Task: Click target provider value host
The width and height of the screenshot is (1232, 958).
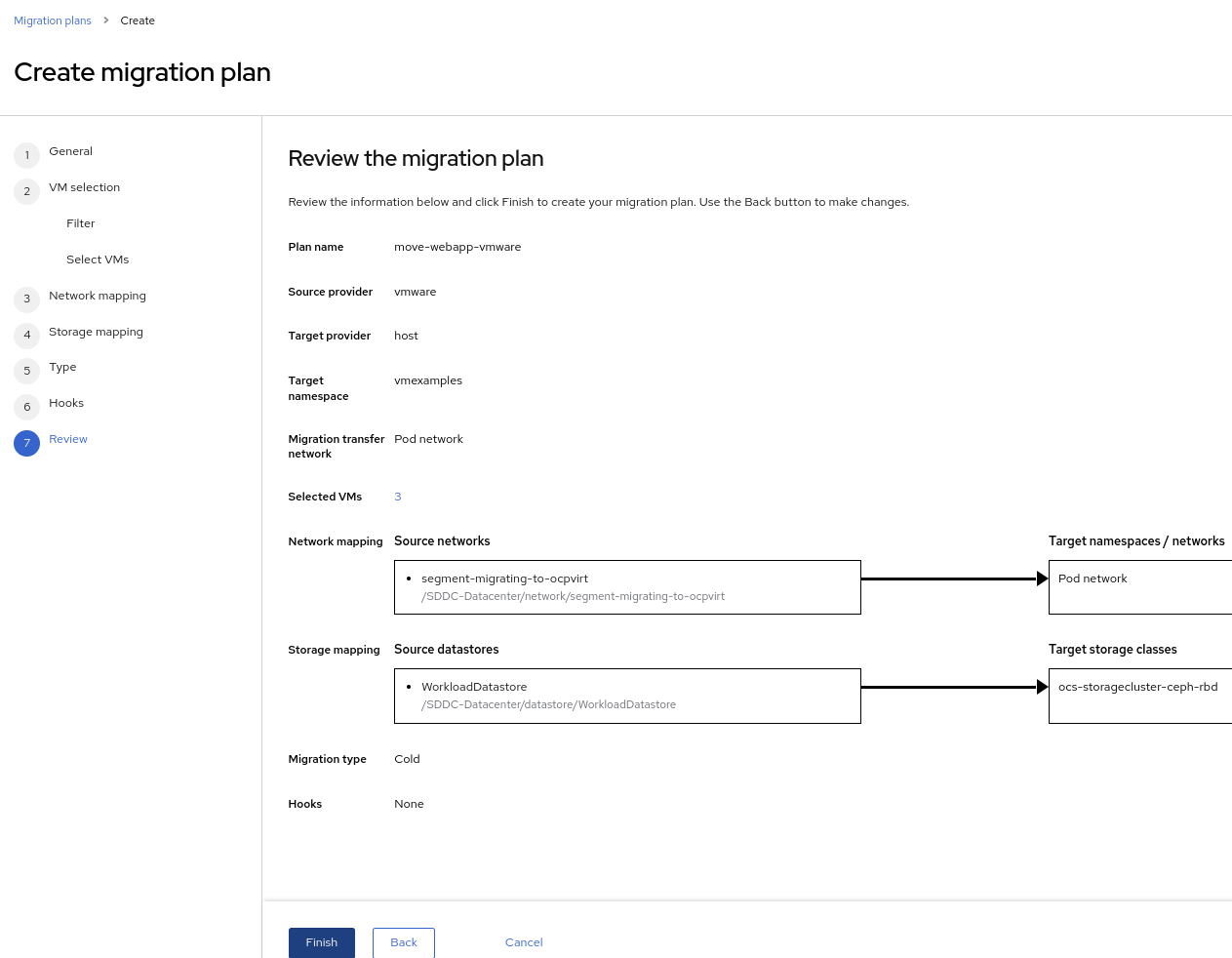Action: [406, 336]
